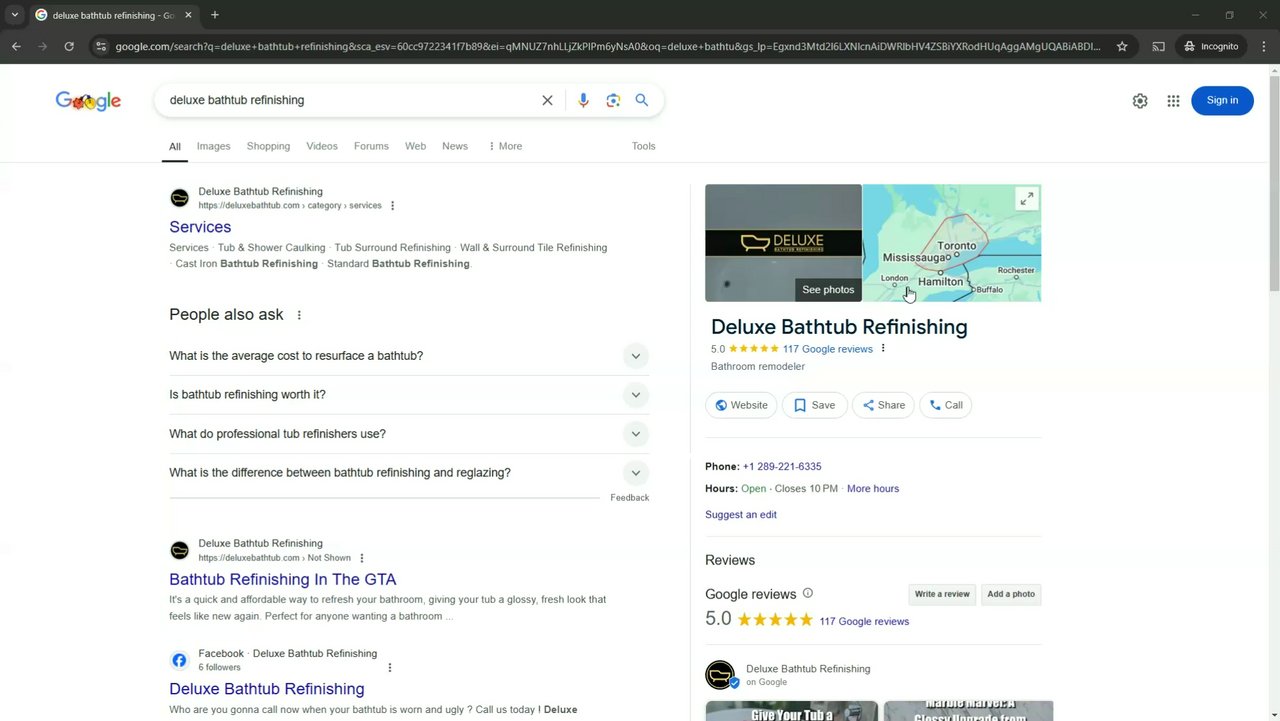The height and width of the screenshot is (721, 1280).
Task: Click the blue search magnifier icon
Action: click(642, 100)
